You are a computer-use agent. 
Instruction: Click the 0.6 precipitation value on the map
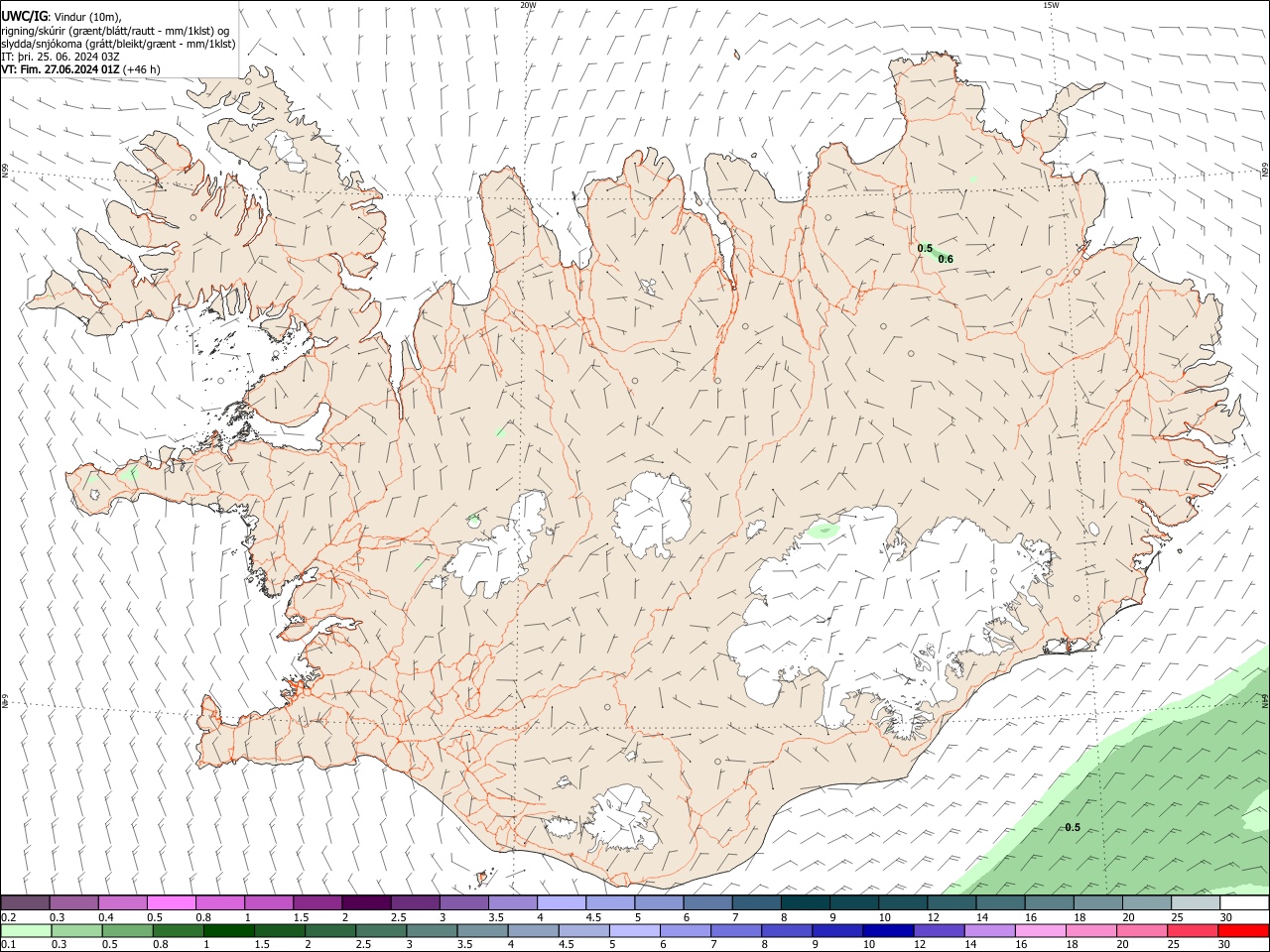(946, 260)
